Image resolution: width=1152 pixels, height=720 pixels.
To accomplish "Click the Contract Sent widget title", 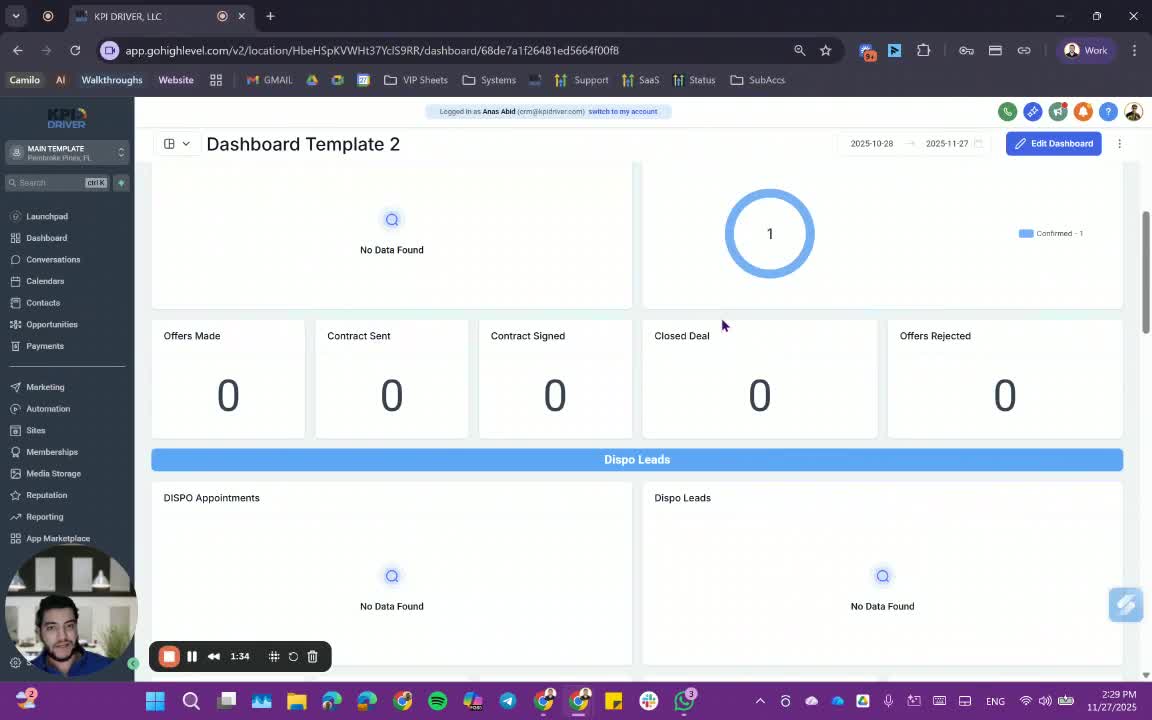I will [359, 336].
